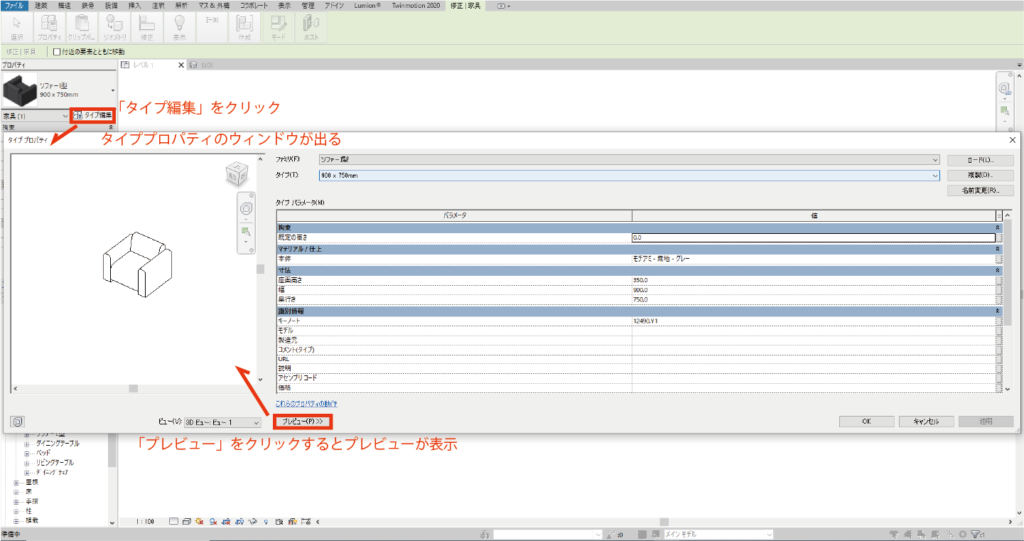Click the zoom tool in preview navigation bar

[246, 231]
